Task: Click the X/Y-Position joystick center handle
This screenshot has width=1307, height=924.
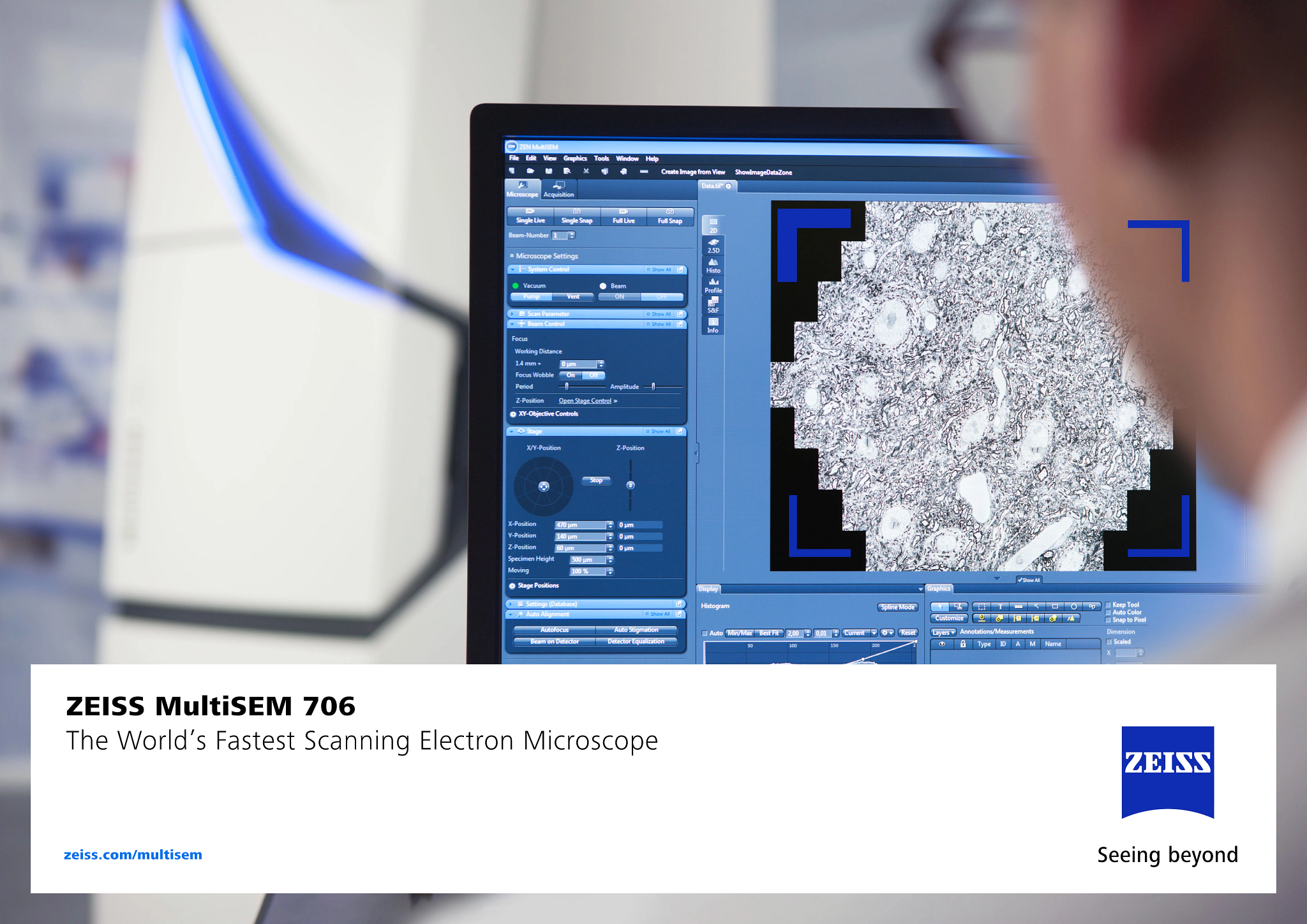Action: [x=544, y=486]
